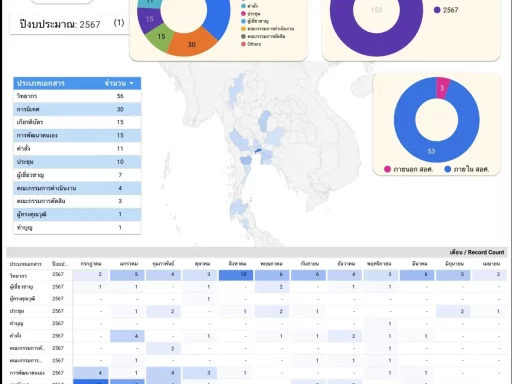Sort pivot by ธันวาคม column header
The height and width of the screenshot is (384, 512).
click(x=346, y=264)
